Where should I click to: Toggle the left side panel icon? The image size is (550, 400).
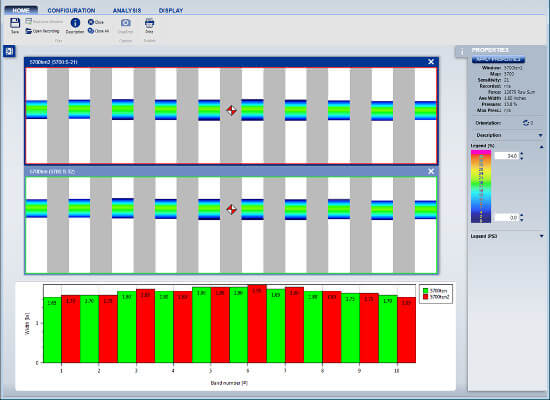pyautogui.click(x=9, y=51)
